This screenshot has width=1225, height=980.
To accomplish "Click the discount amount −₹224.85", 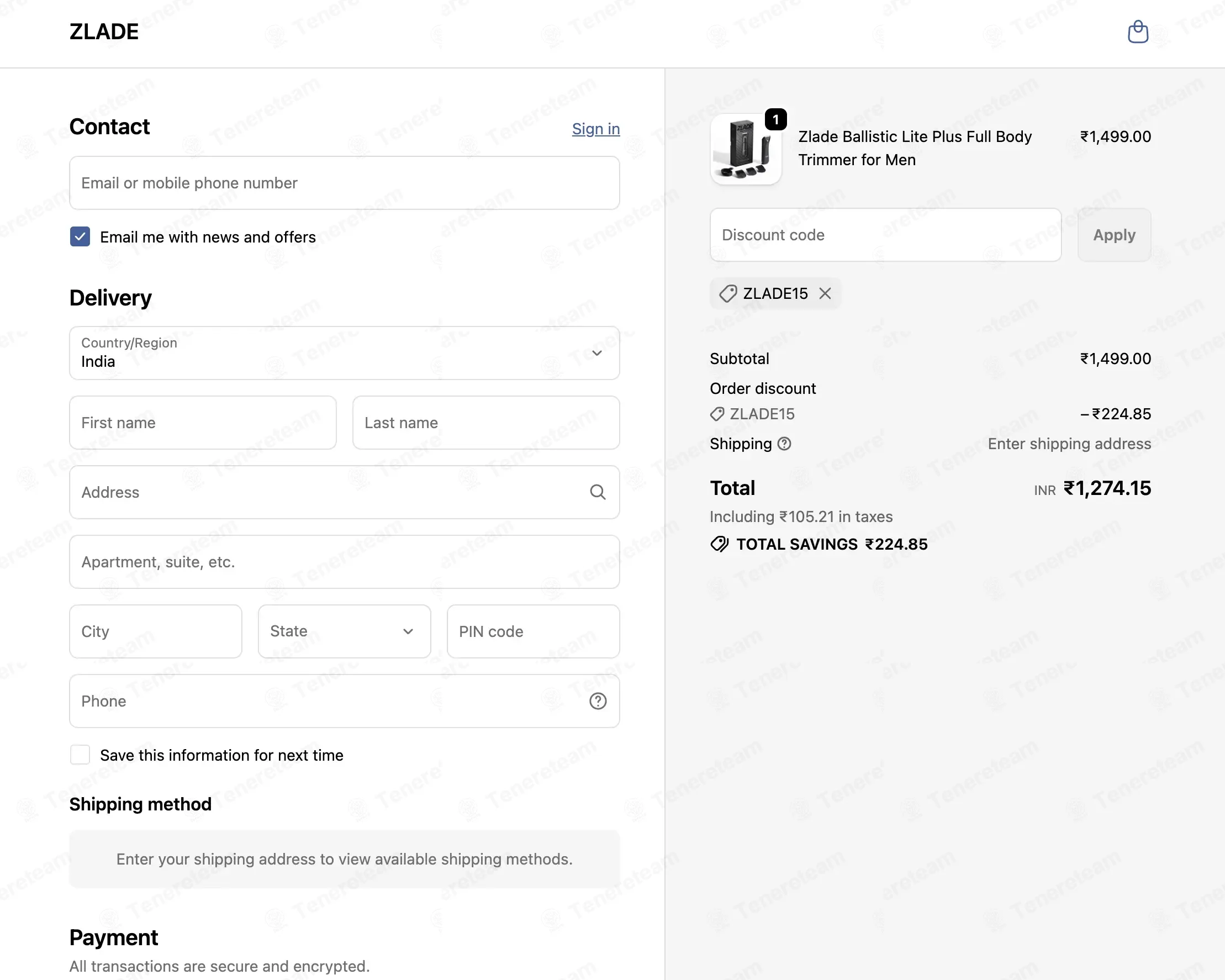I will 1115,414.
